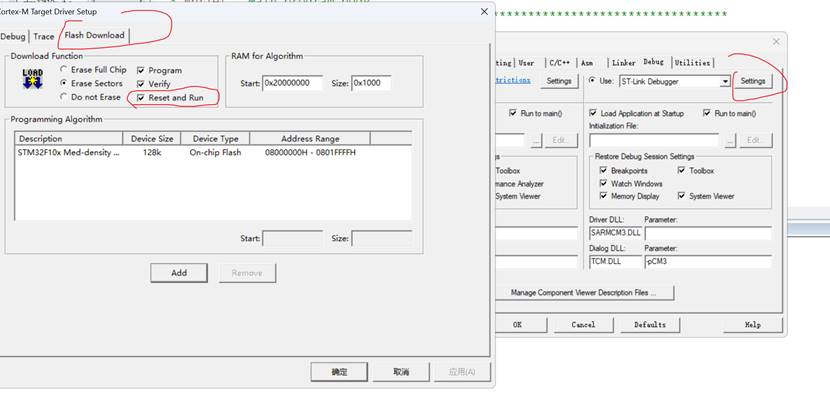Viewport: 830px width, 396px height.
Task: Click the Address Range column header
Action: pyautogui.click(x=310, y=139)
